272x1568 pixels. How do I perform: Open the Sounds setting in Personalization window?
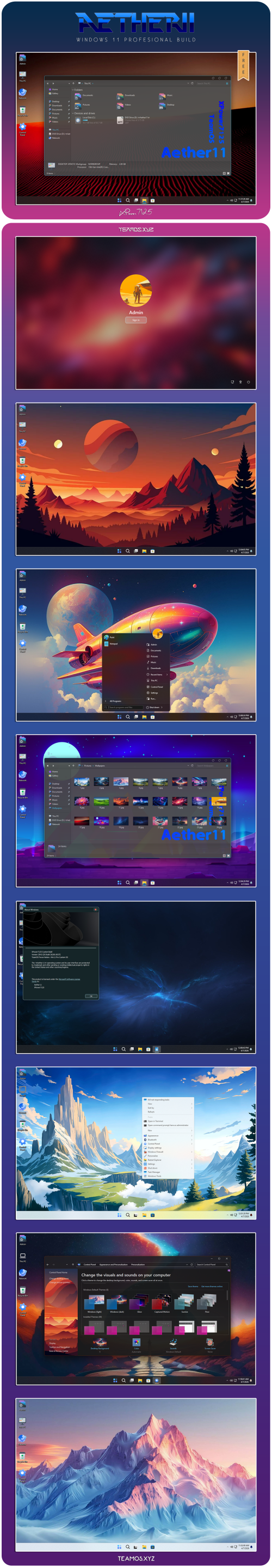(x=173, y=1345)
